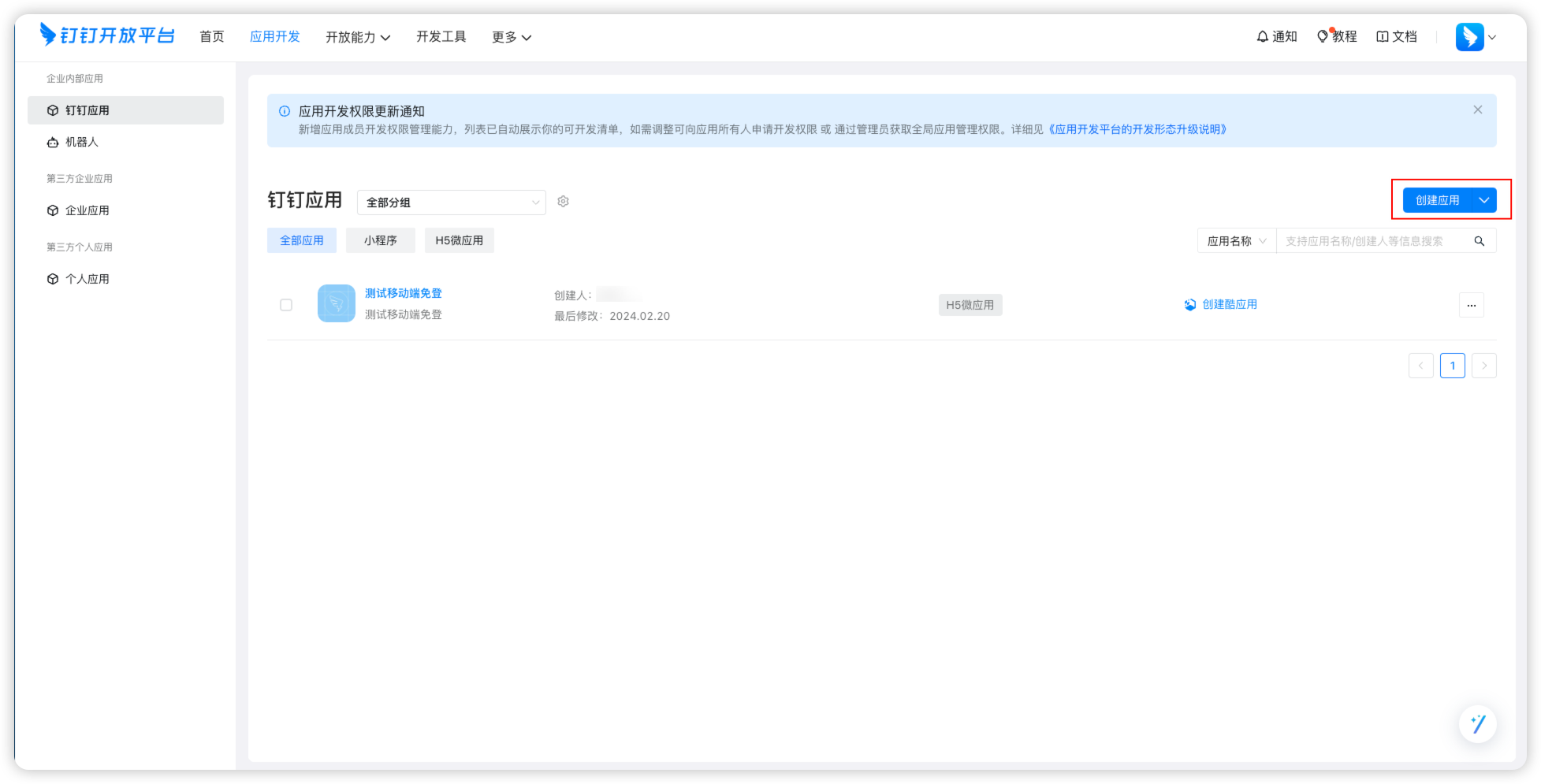Click the search magnifier icon
The width and height of the screenshot is (1541, 784).
click(x=1480, y=241)
